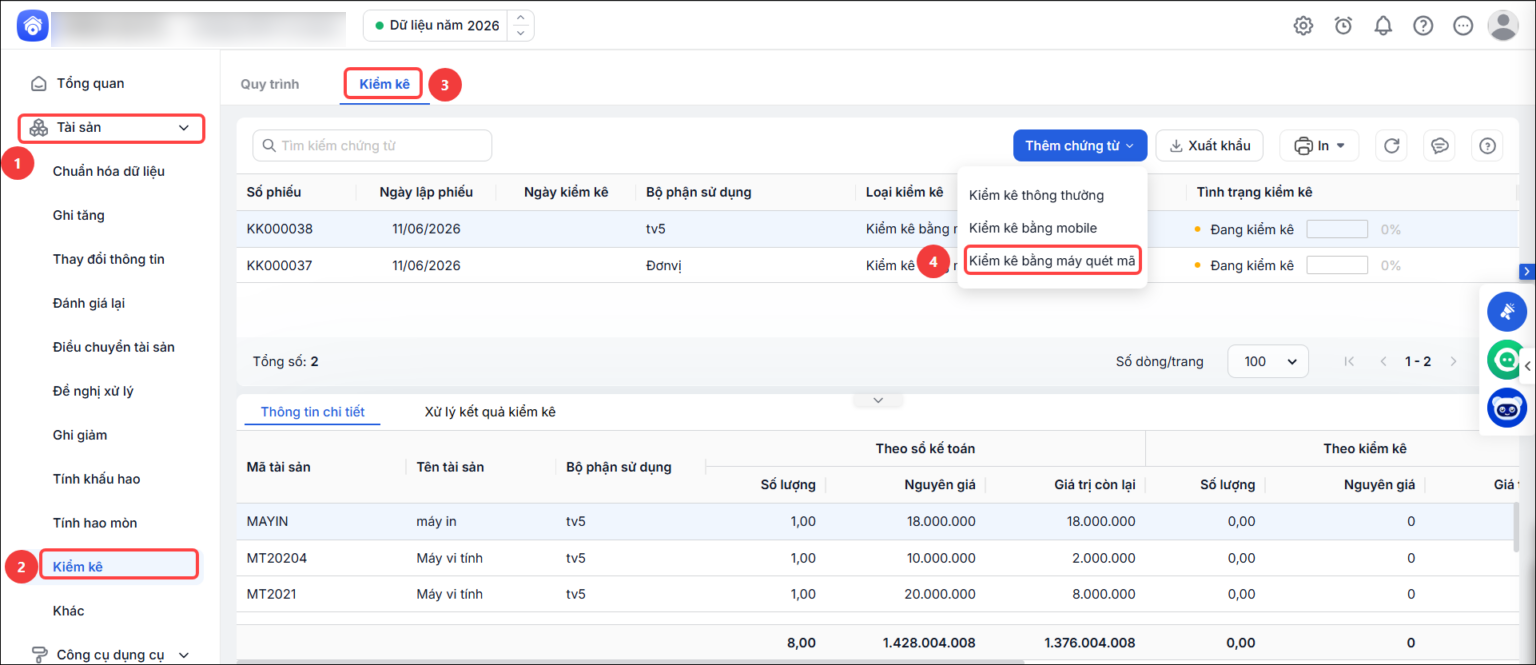Click the user avatar icon
Screen dimensions: 1536x665
tap(1503, 26)
